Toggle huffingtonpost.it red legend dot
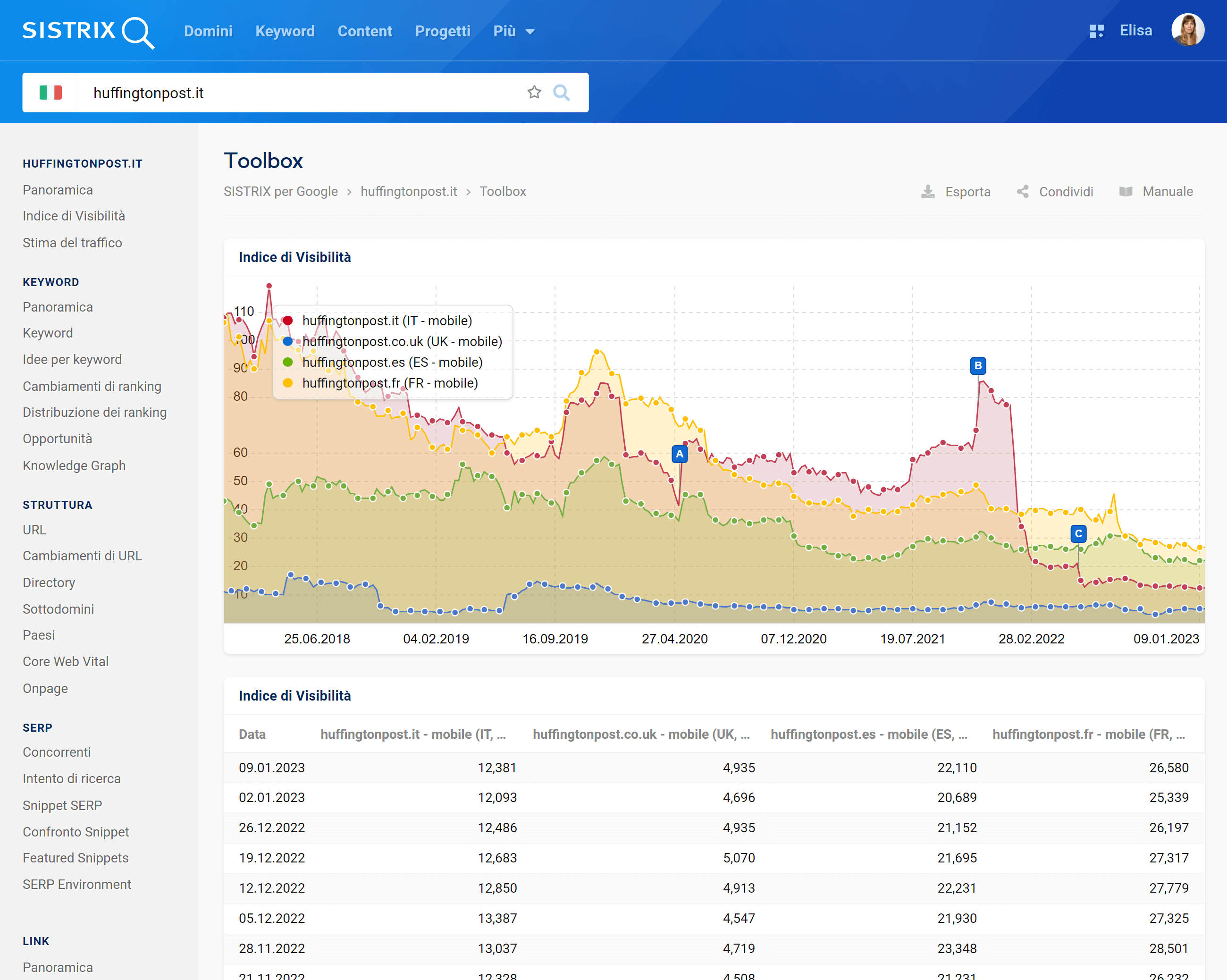The width and height of the screenshot is (1227, 980). pos(288,321)
